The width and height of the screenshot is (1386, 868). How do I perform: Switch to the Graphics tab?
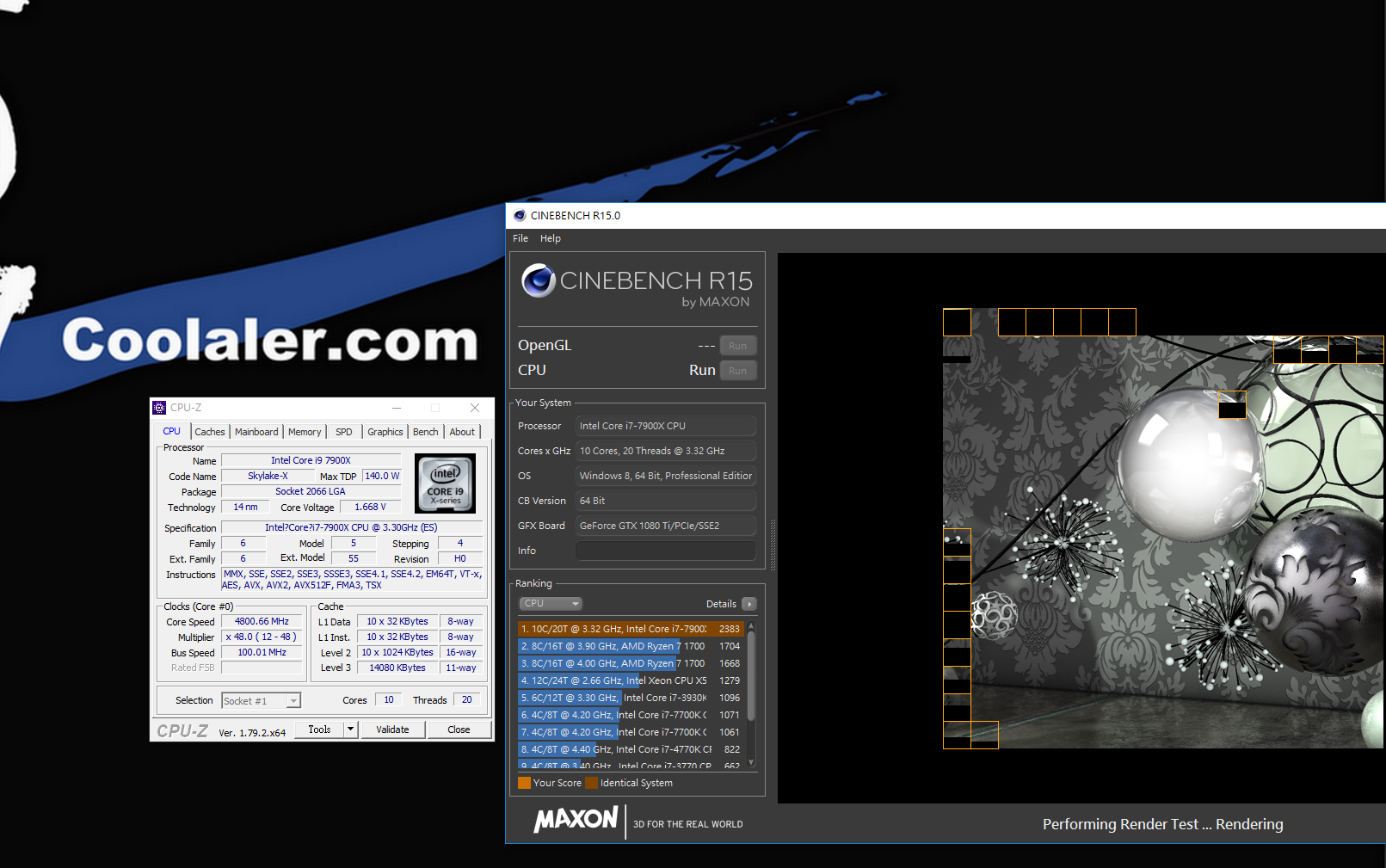385,432
